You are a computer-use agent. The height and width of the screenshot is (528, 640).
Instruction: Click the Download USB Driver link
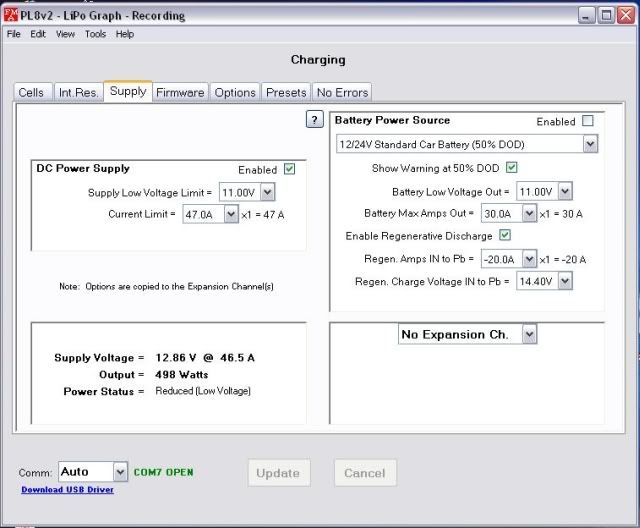(x=67, y=490)
